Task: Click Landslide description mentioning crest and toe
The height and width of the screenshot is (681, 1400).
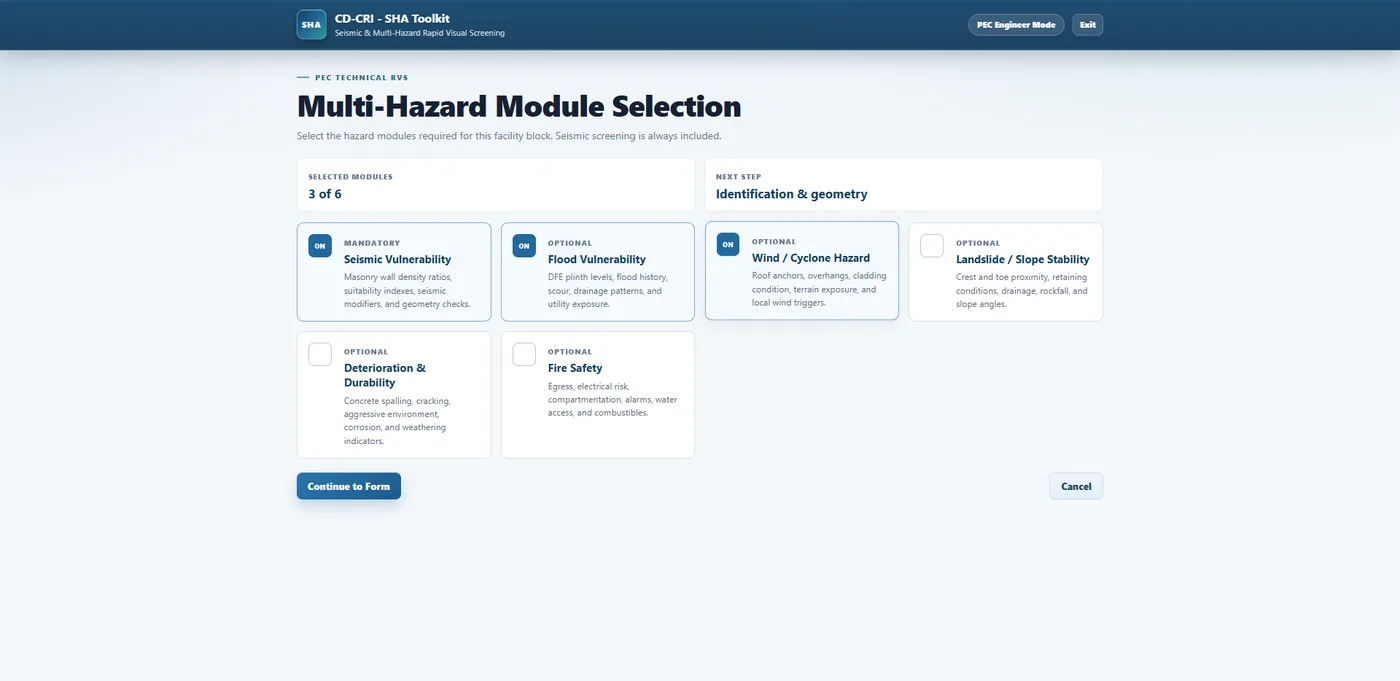Action: (x=1021, y=290)
